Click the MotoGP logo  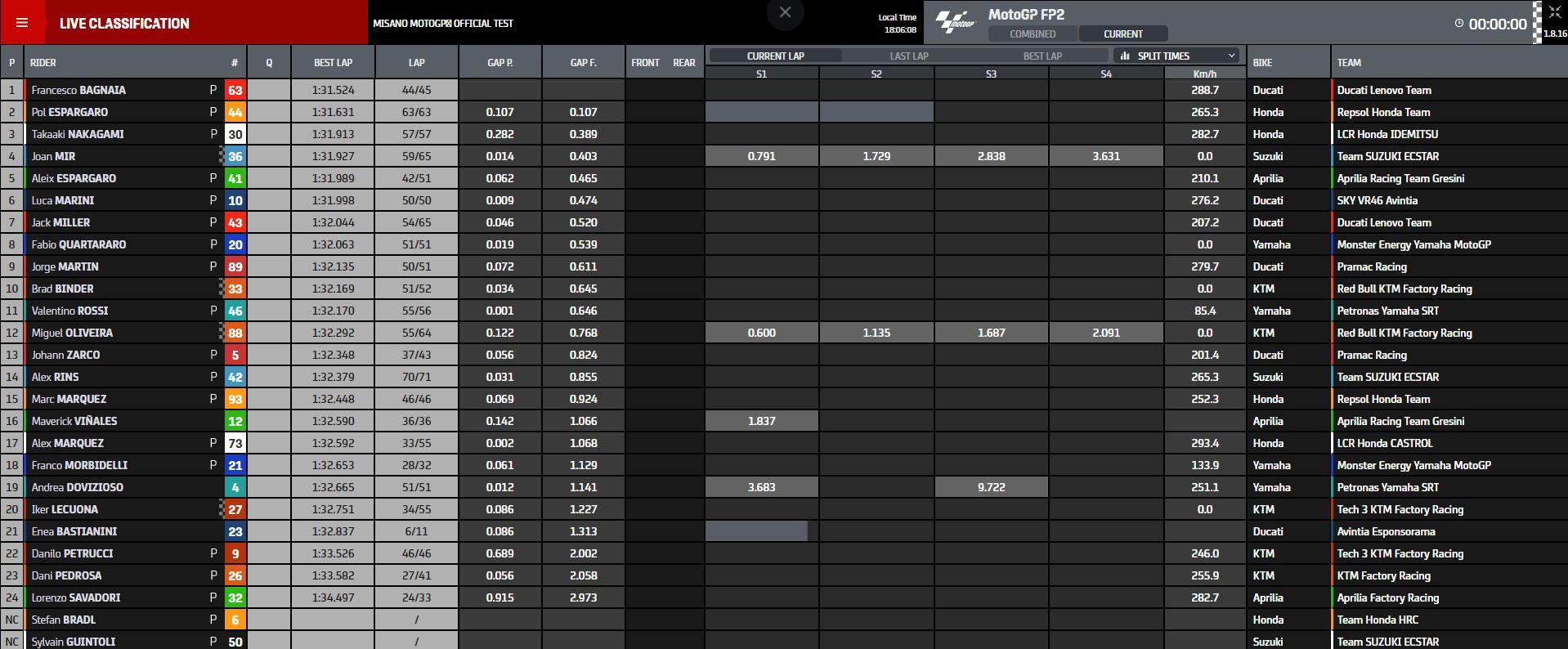[x=955, y=22]
